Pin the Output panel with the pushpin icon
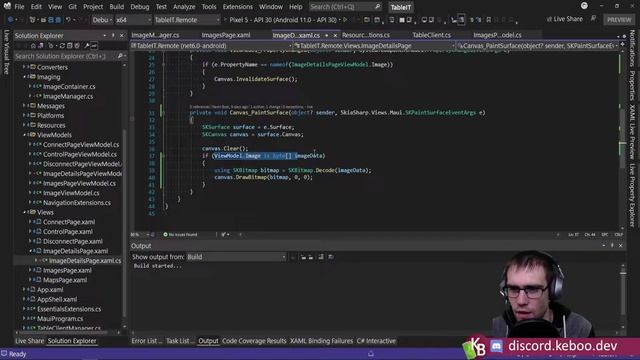640x360 pixels. pos(612,246)
